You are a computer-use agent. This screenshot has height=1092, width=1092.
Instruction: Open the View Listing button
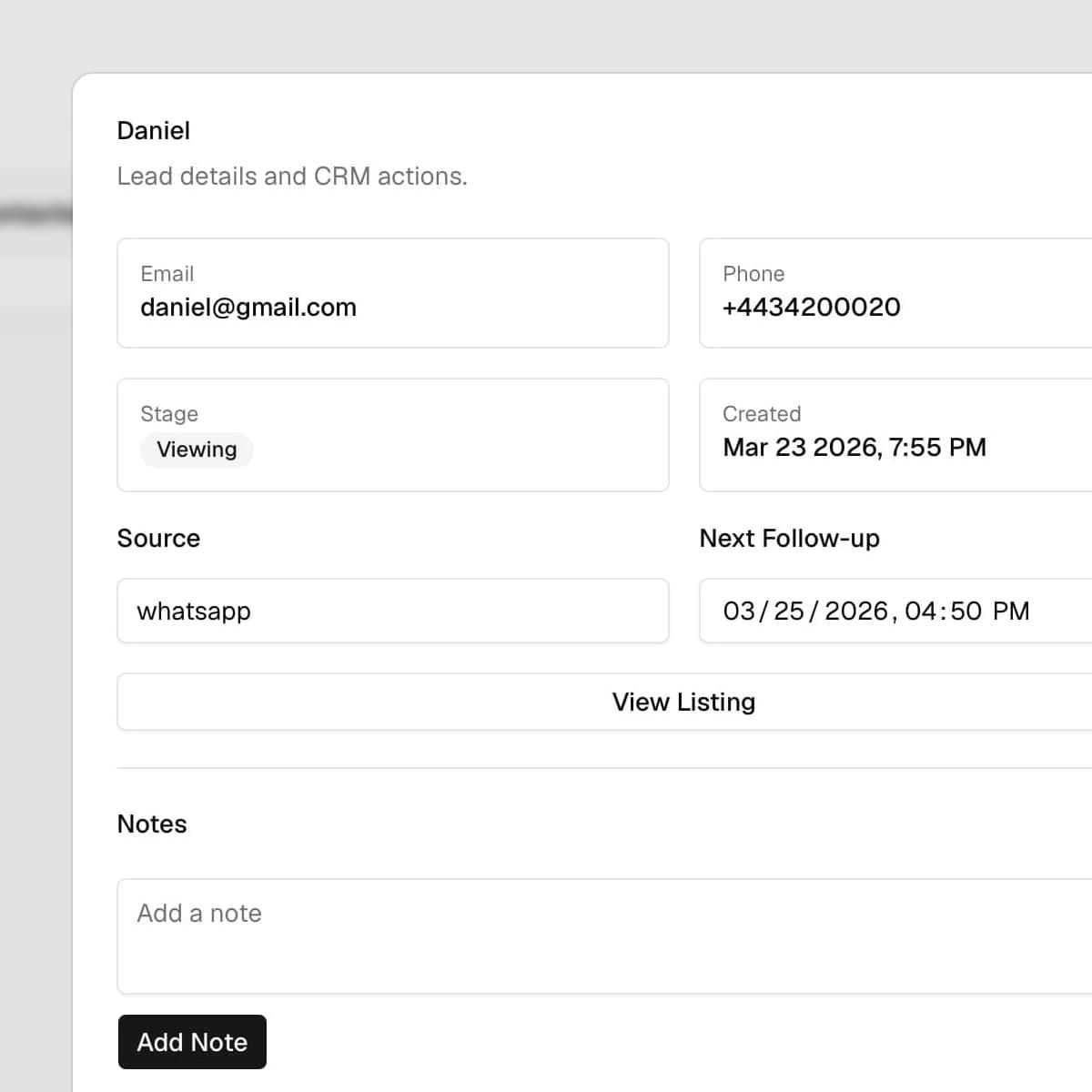[683, 702]
